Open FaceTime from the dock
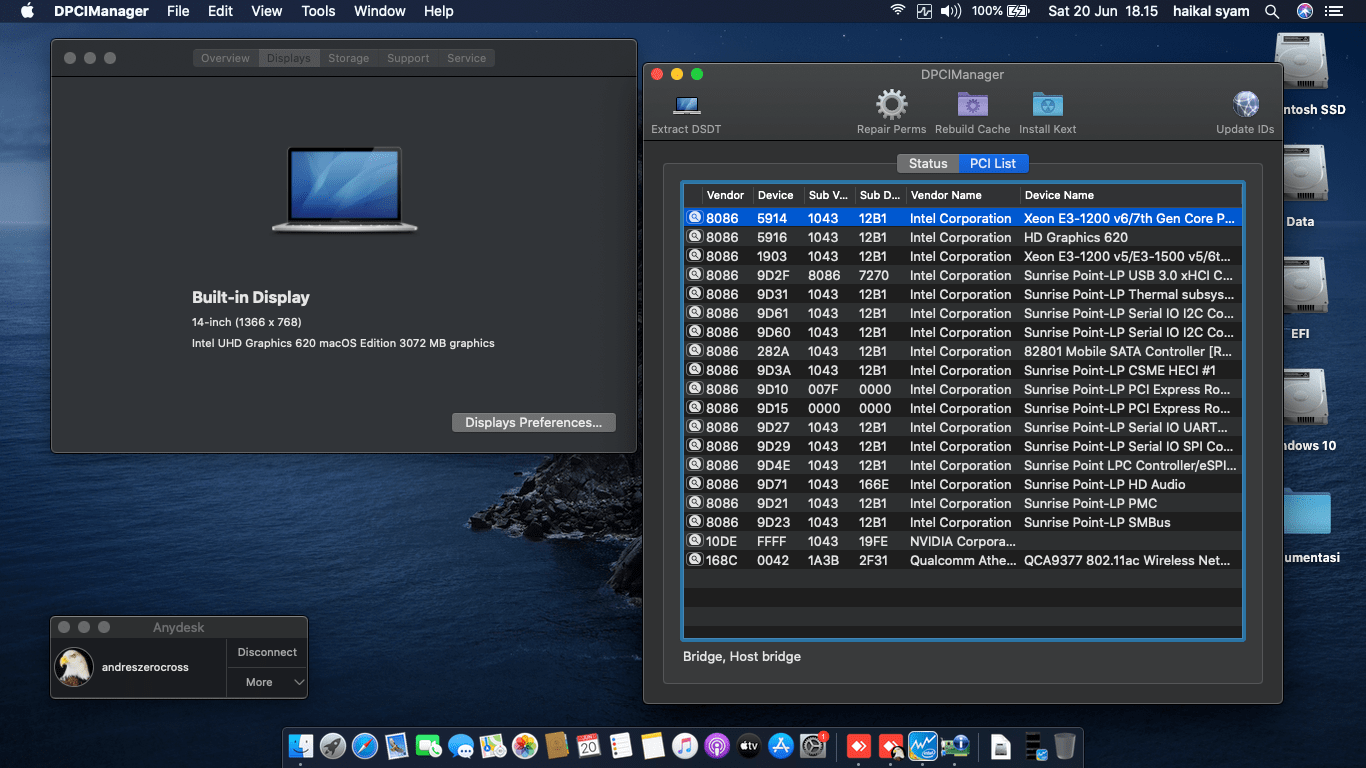The width and height of the screenshot is (1366, 768). coord(429,745)
